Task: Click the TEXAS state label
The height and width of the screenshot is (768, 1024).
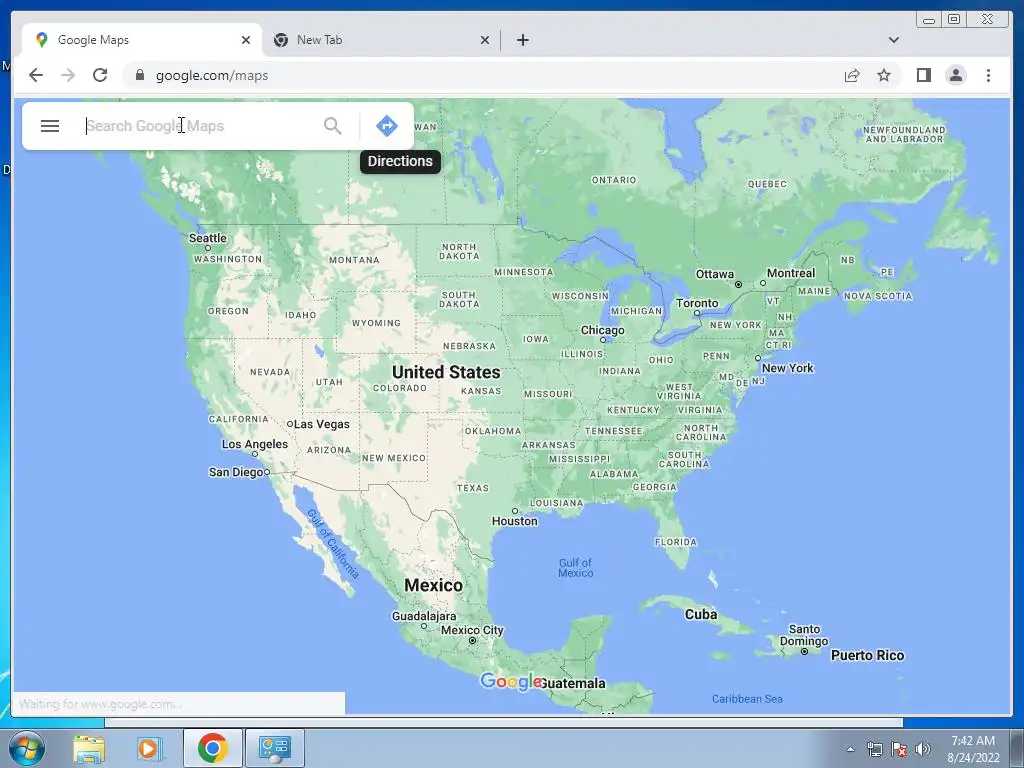Action: click(473, 488)
